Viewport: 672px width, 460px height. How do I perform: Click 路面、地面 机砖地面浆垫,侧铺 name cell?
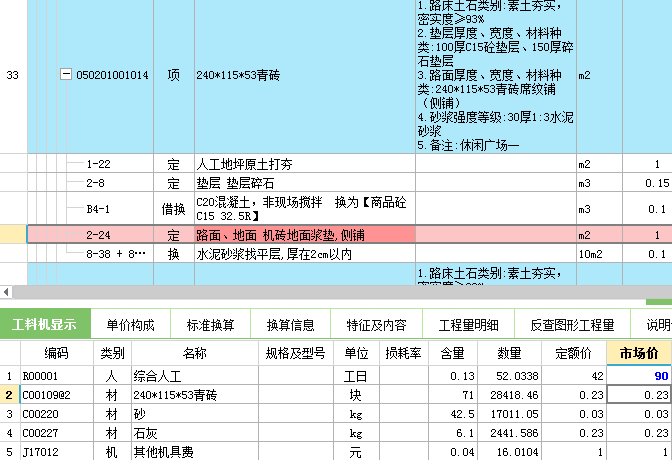[x=305, y=235]
